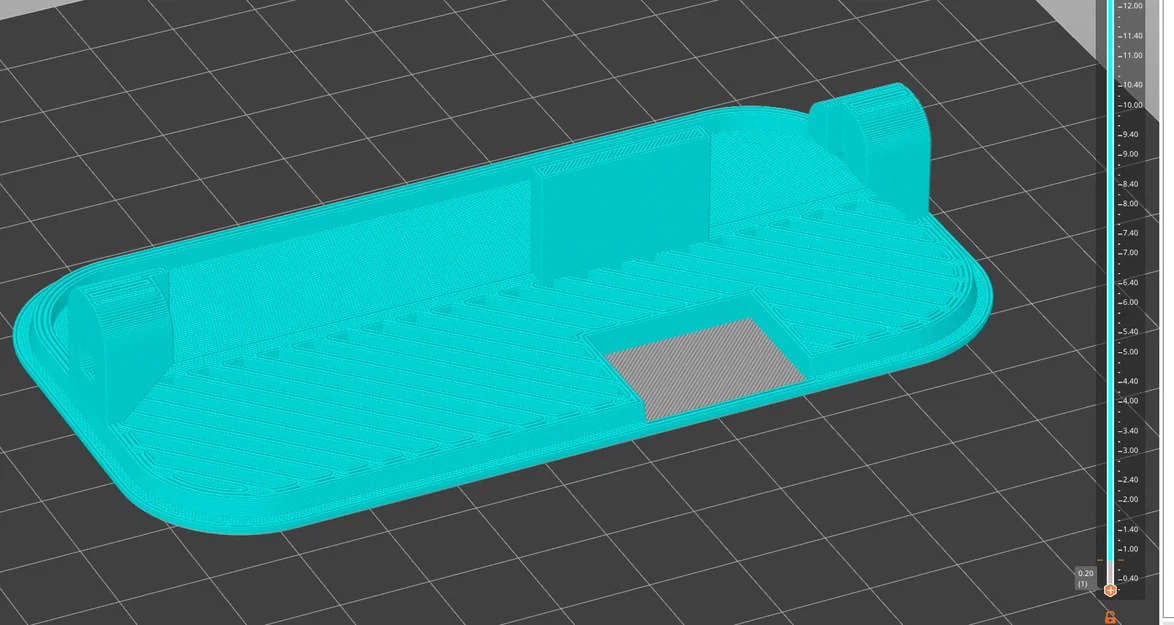Click the 10.00 tick on layer ruler
Viewport: 1174px width, 625px height.
[x=1132, y=105]
